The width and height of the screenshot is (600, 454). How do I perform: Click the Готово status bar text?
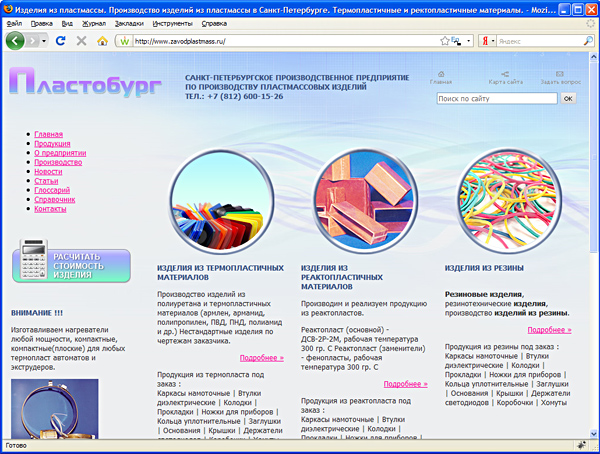(16, 446)
